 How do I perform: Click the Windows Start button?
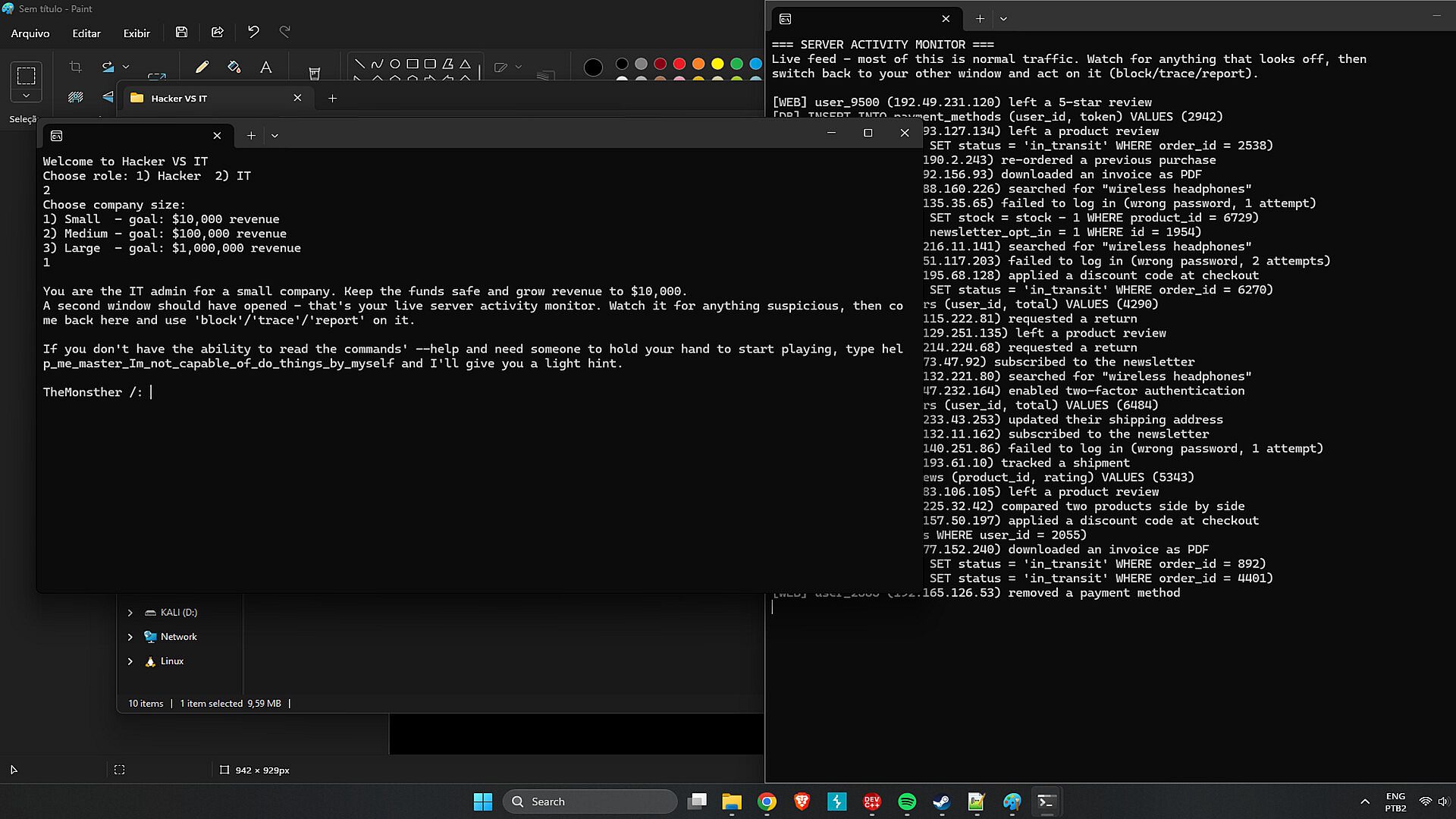[482, 802]
